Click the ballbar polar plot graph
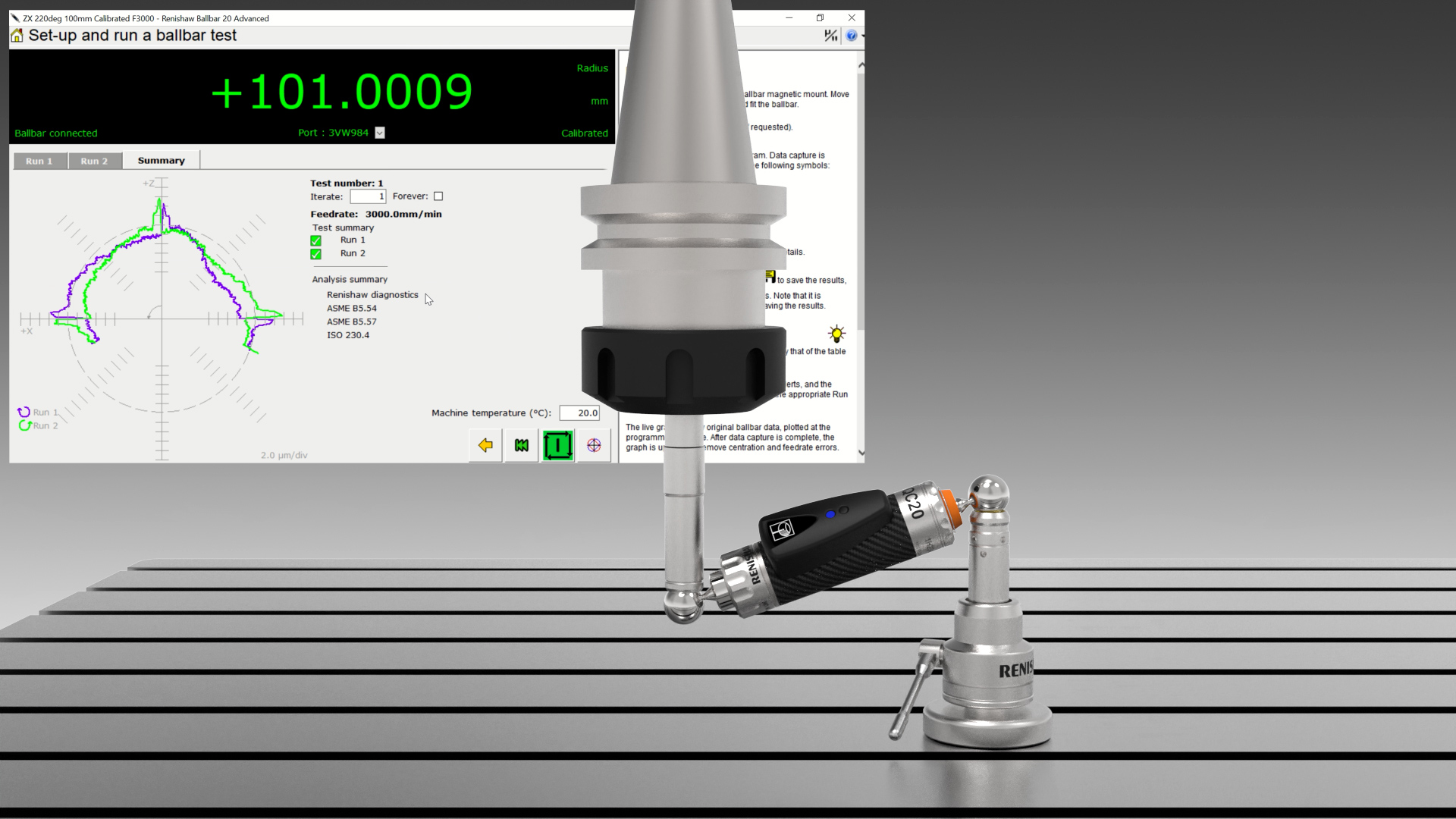 point(162,317)
